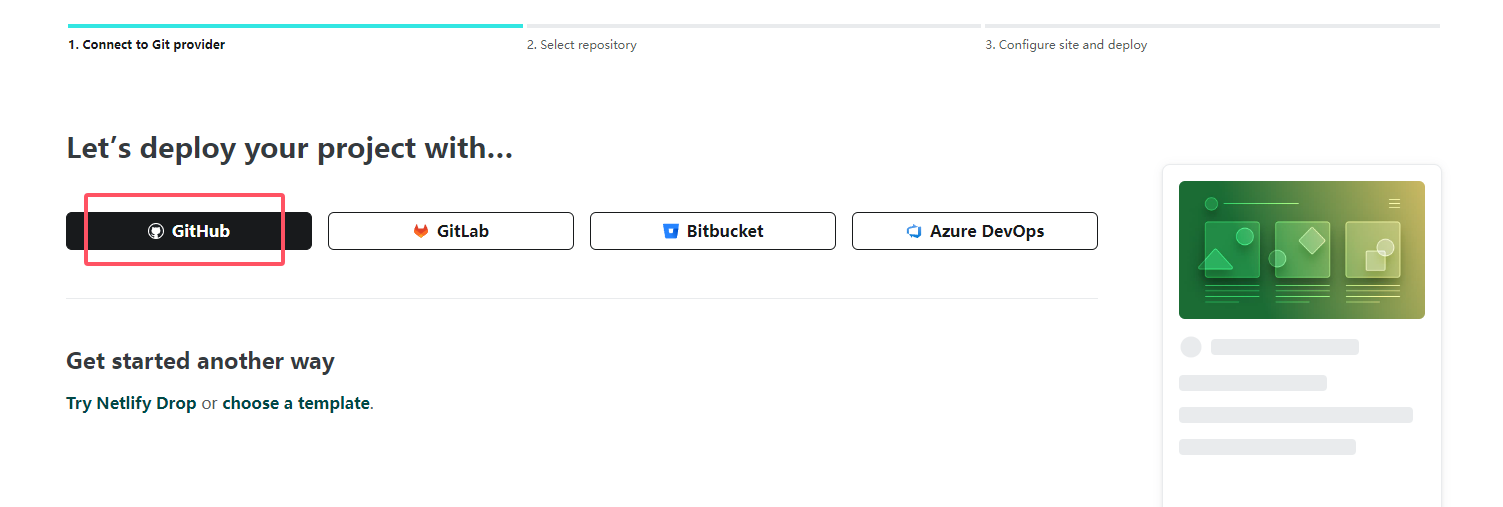Select the Bitbucket provider button
Viewport: 1503px width, 507px height.
713,231
